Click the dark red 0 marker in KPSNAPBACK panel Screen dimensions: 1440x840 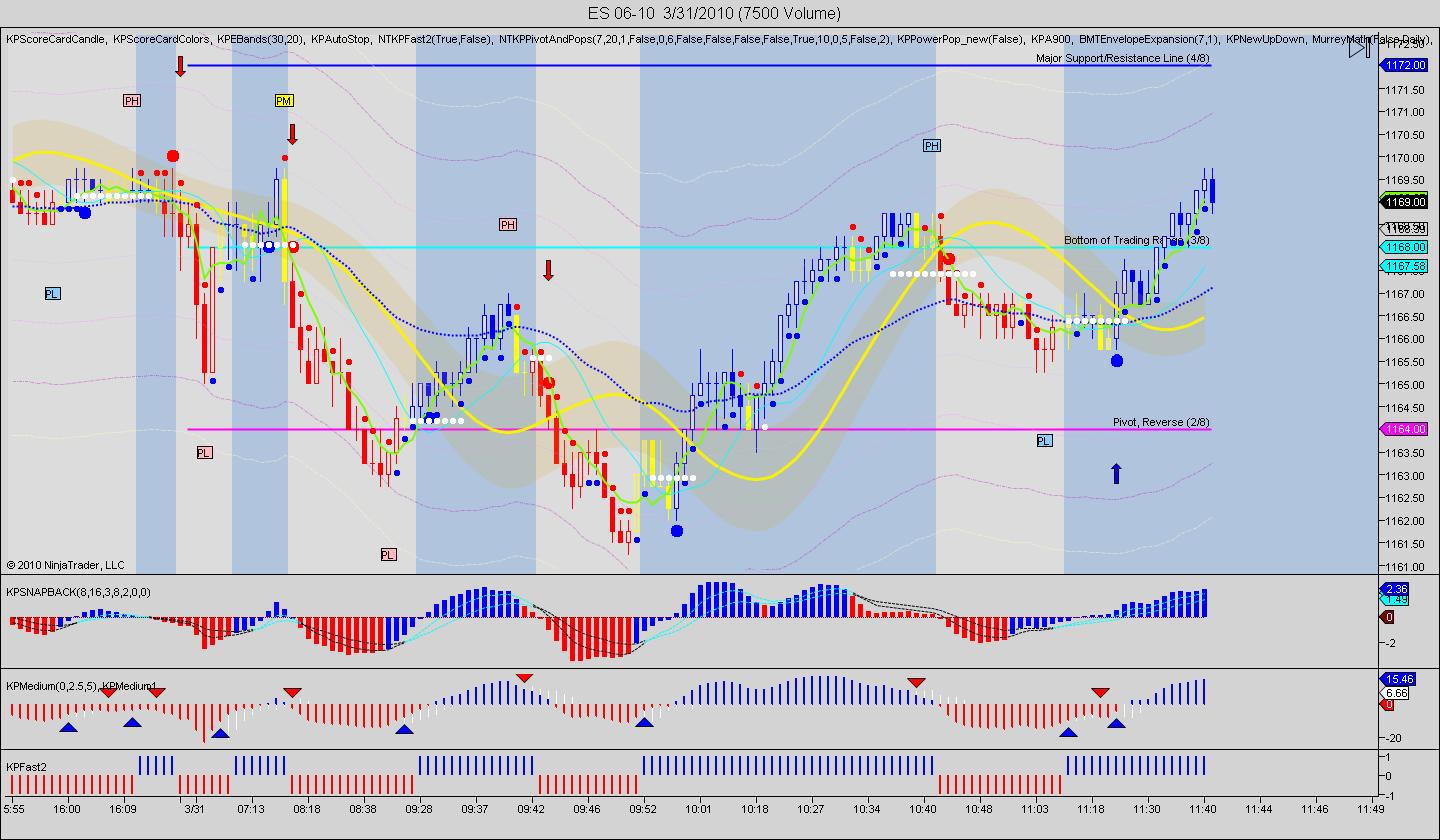point(1388,617)
